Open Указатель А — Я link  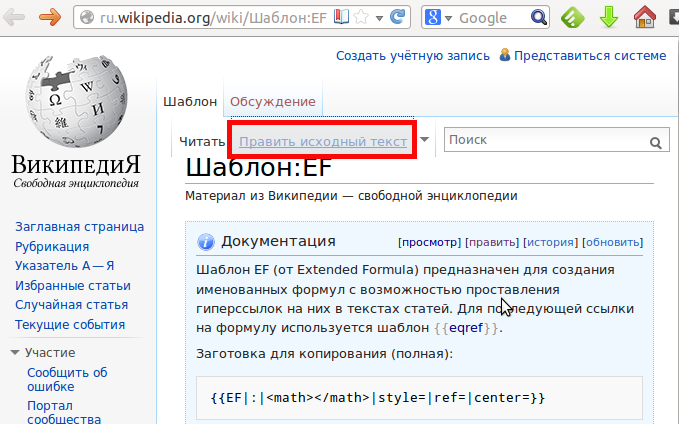65,265
